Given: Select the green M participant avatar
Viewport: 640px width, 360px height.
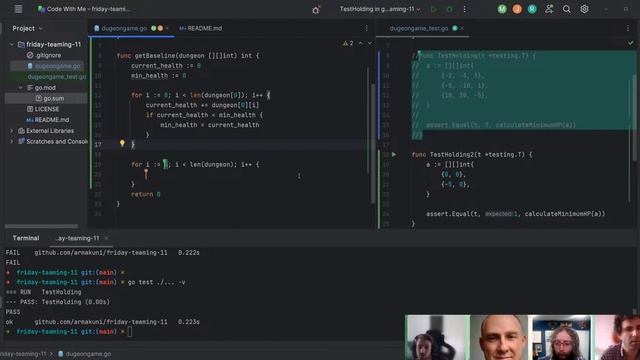Looking at the screenshot, I should click(502, 9).
